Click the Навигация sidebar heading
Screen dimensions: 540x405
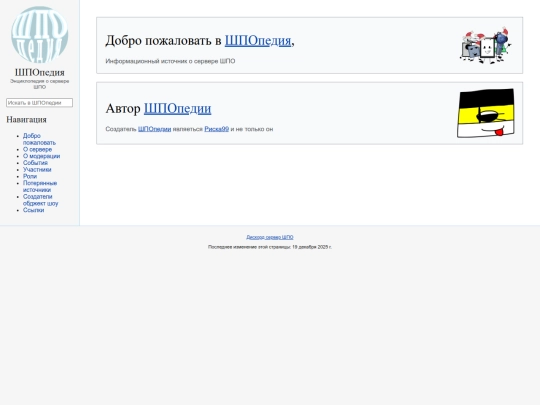(26, 120)
